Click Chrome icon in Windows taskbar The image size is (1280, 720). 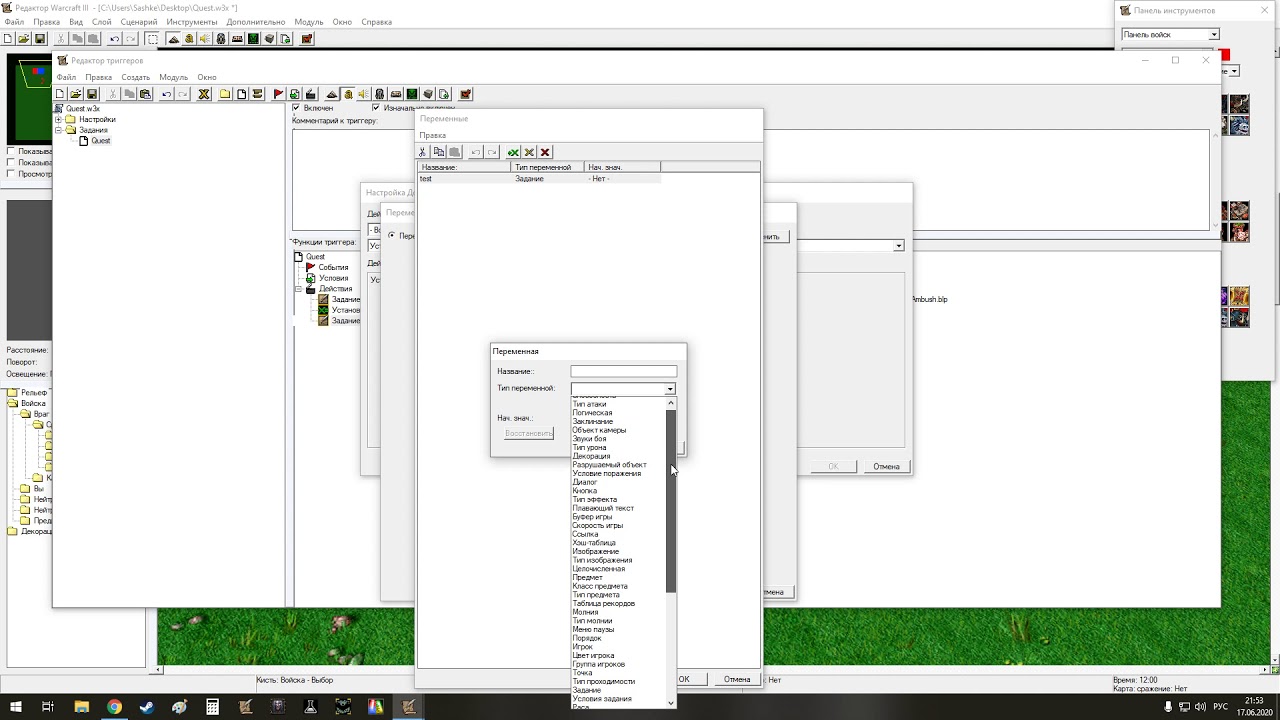pyautogui.click(x=114, y=706)
